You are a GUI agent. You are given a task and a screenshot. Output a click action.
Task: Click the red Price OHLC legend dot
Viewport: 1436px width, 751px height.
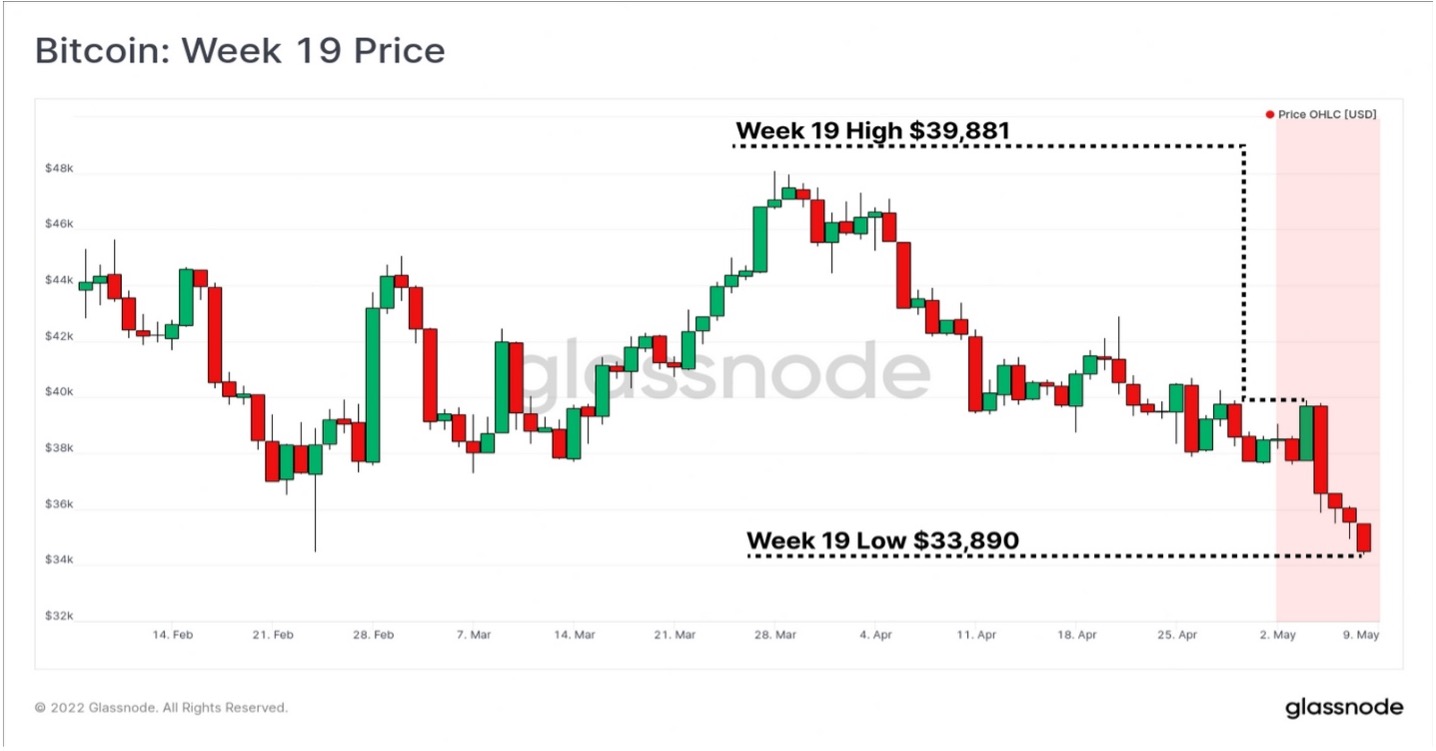1270,115
